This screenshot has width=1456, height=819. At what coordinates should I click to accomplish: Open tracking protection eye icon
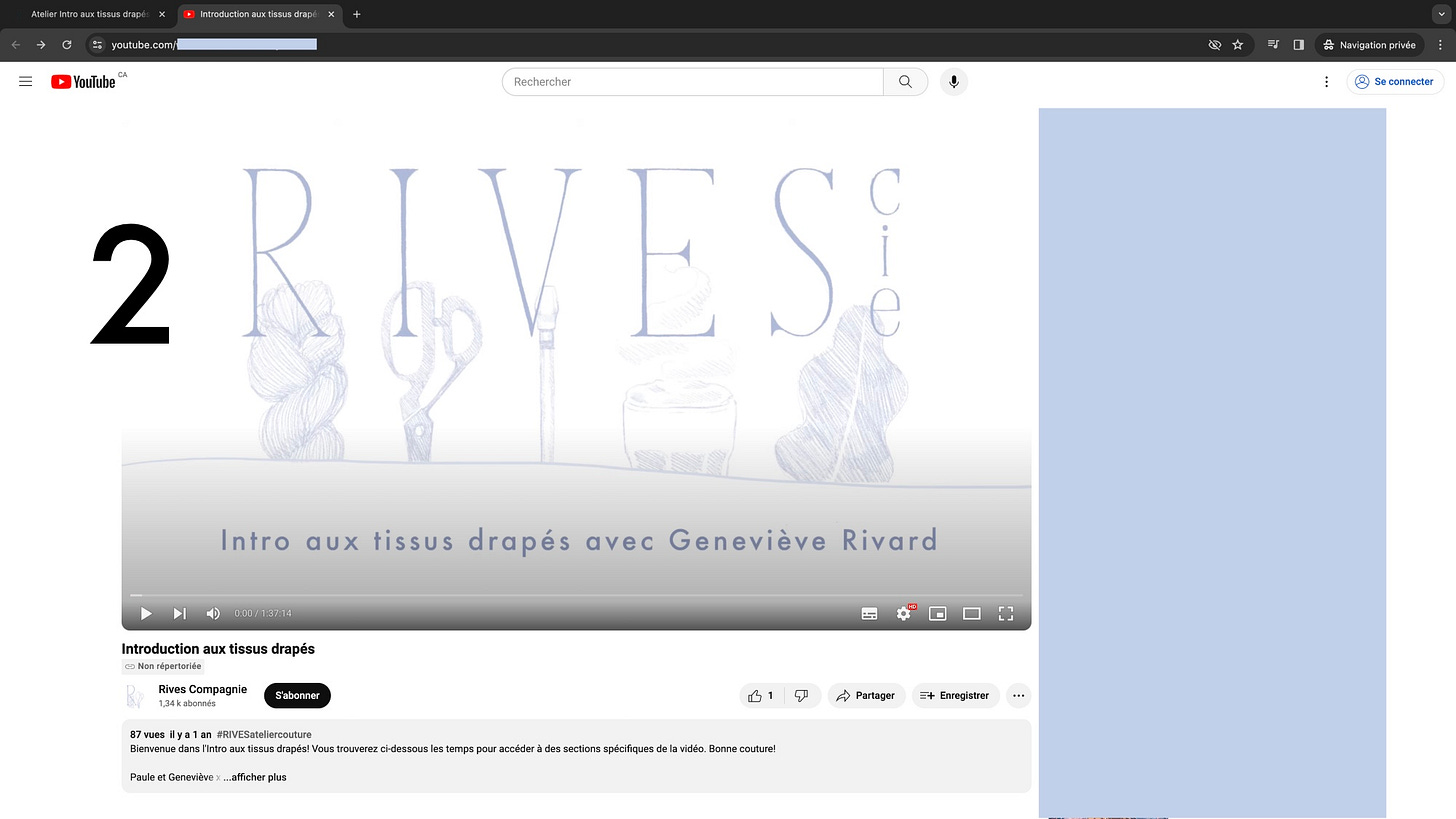pos(1215,45)
